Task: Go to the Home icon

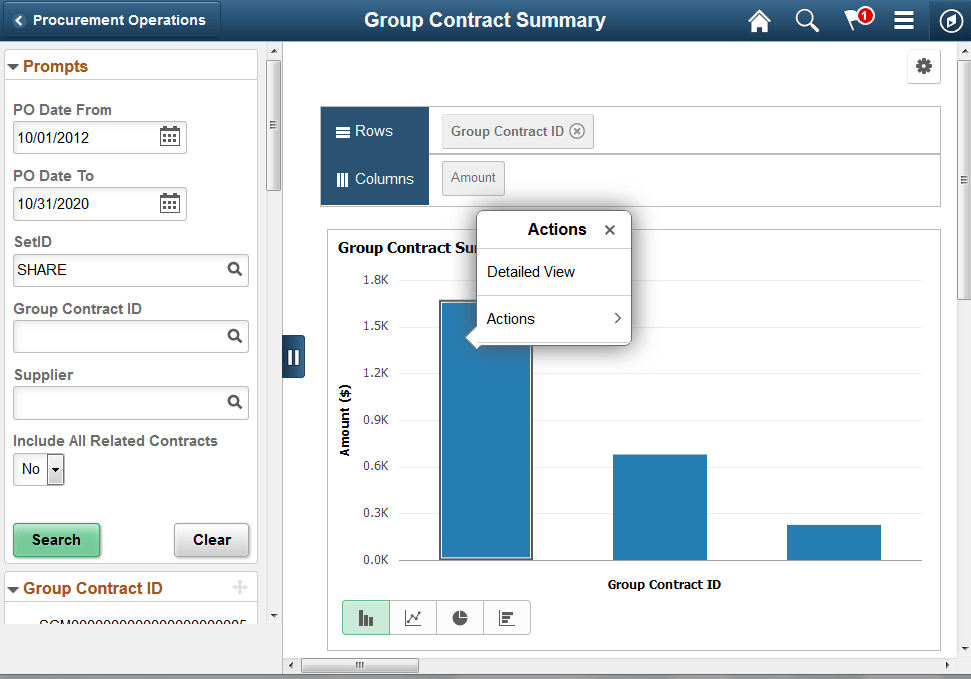Action: pos(759,20)
